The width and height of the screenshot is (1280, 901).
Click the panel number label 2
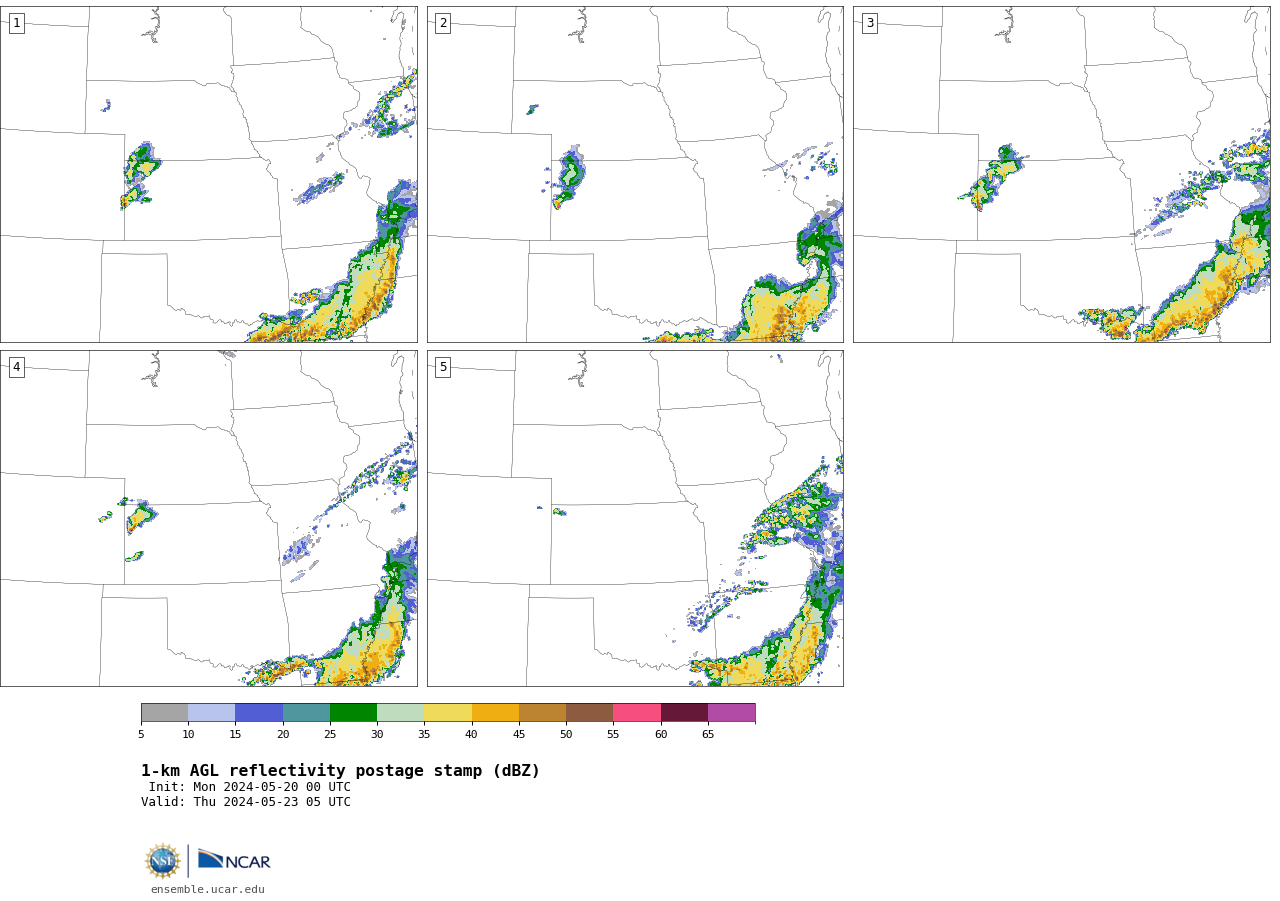click(x=443, y=23)
